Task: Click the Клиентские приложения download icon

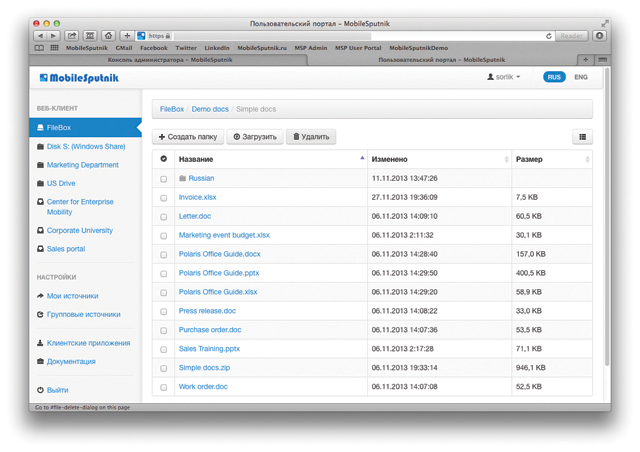Action: 40,343
